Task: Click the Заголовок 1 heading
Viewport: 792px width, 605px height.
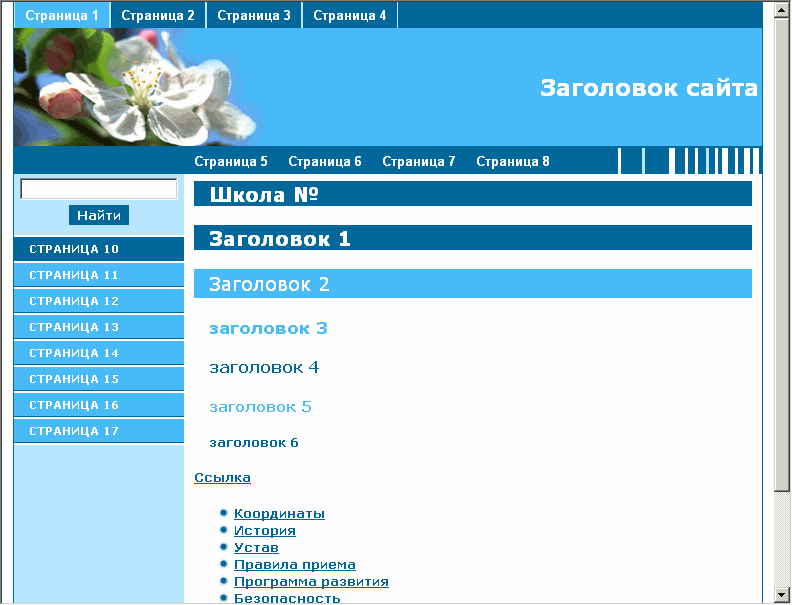Action: [x=473, y=238]
